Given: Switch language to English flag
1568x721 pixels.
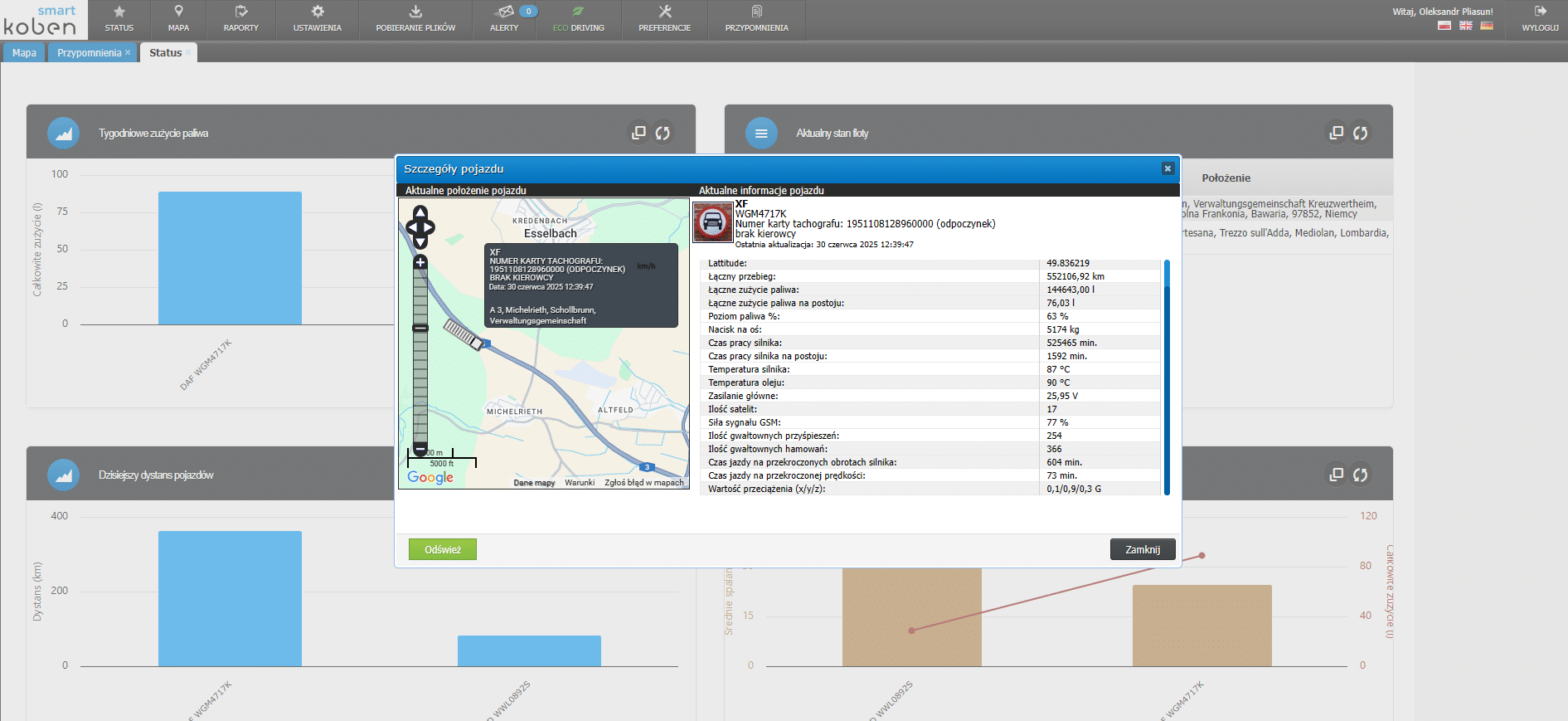Looking at the screenshot, I should point(1466,26).
